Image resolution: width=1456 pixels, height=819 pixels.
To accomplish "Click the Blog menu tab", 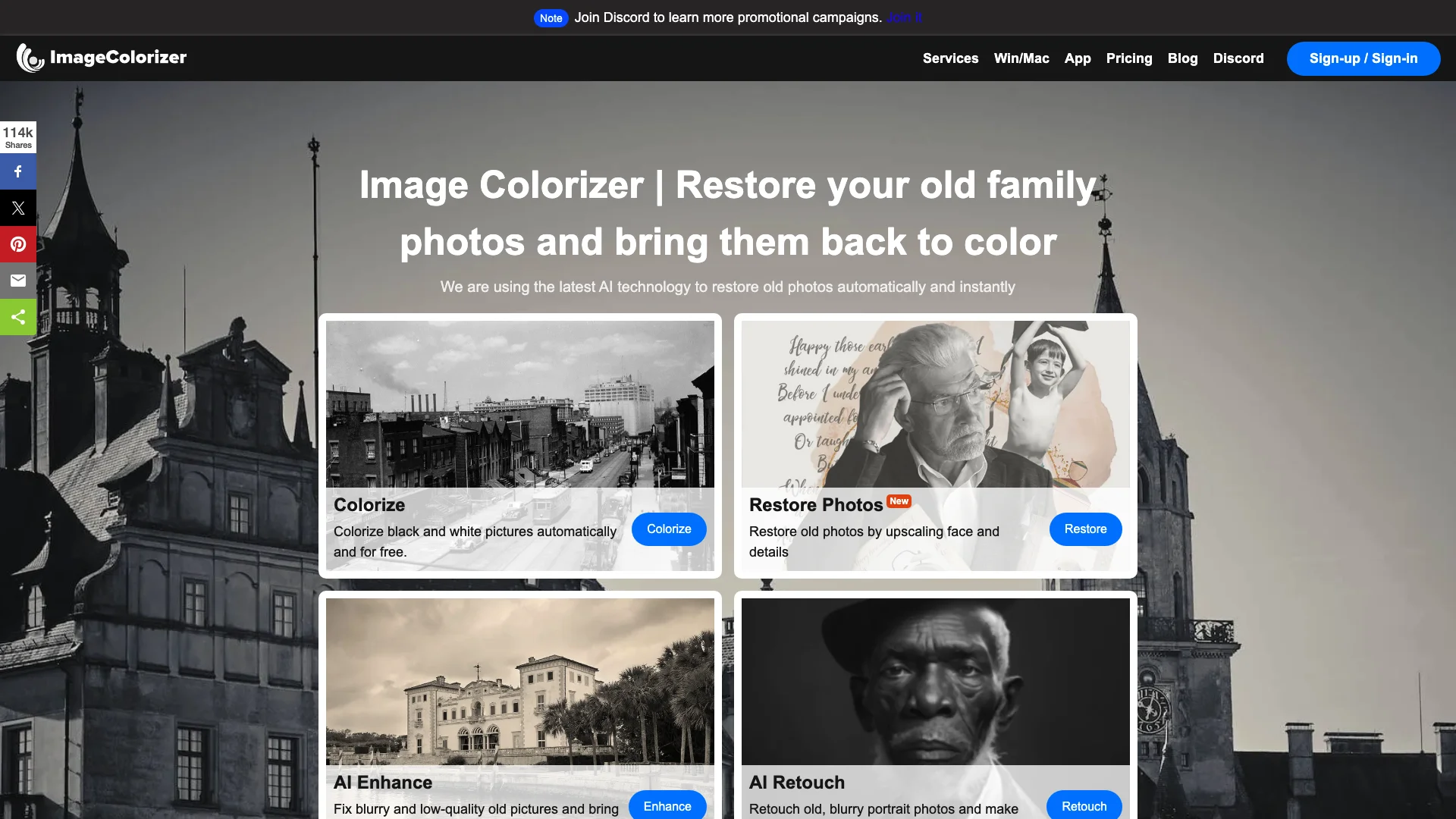I will [1183, 57].
